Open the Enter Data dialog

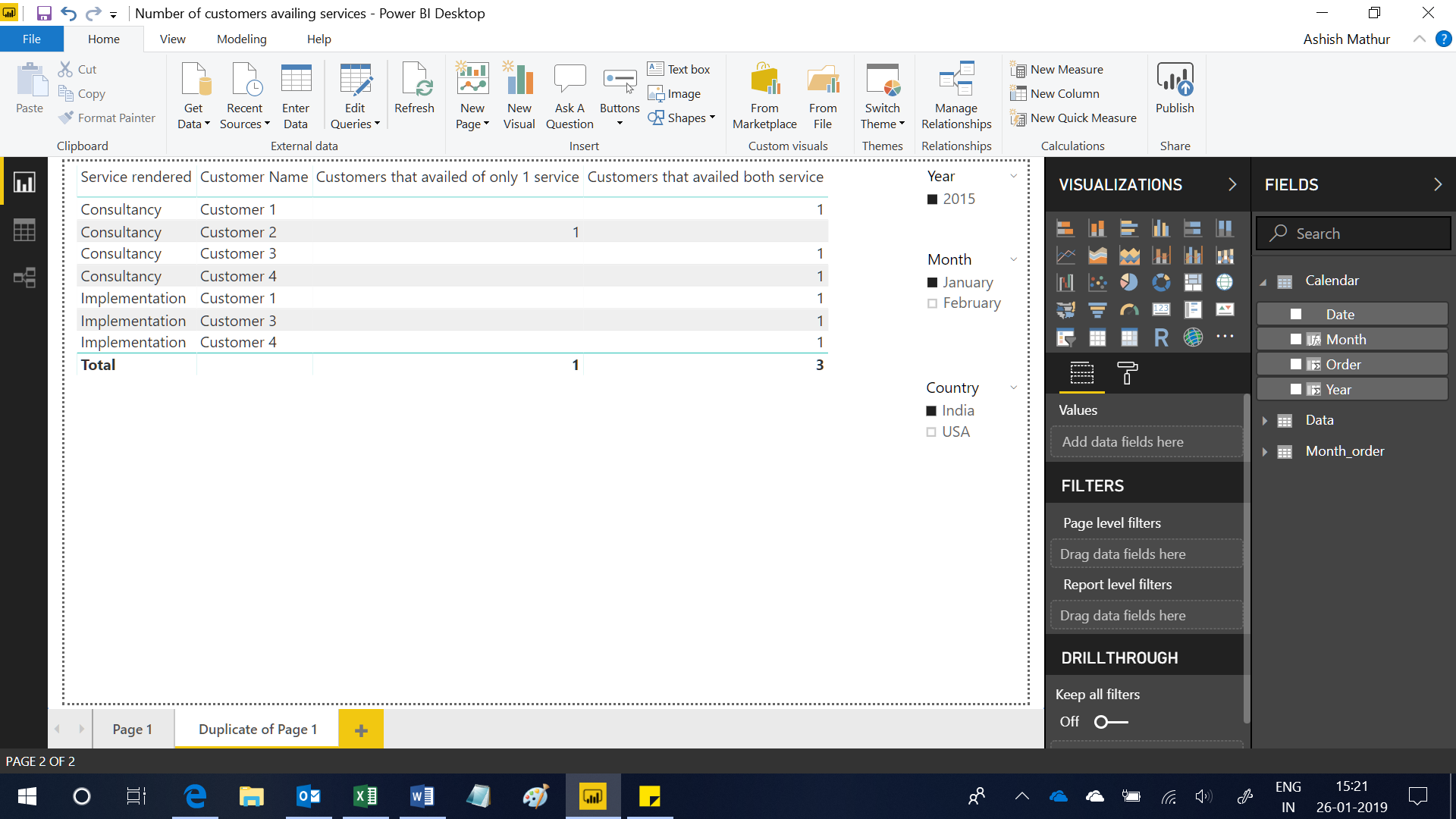click(x=296, y=96)
